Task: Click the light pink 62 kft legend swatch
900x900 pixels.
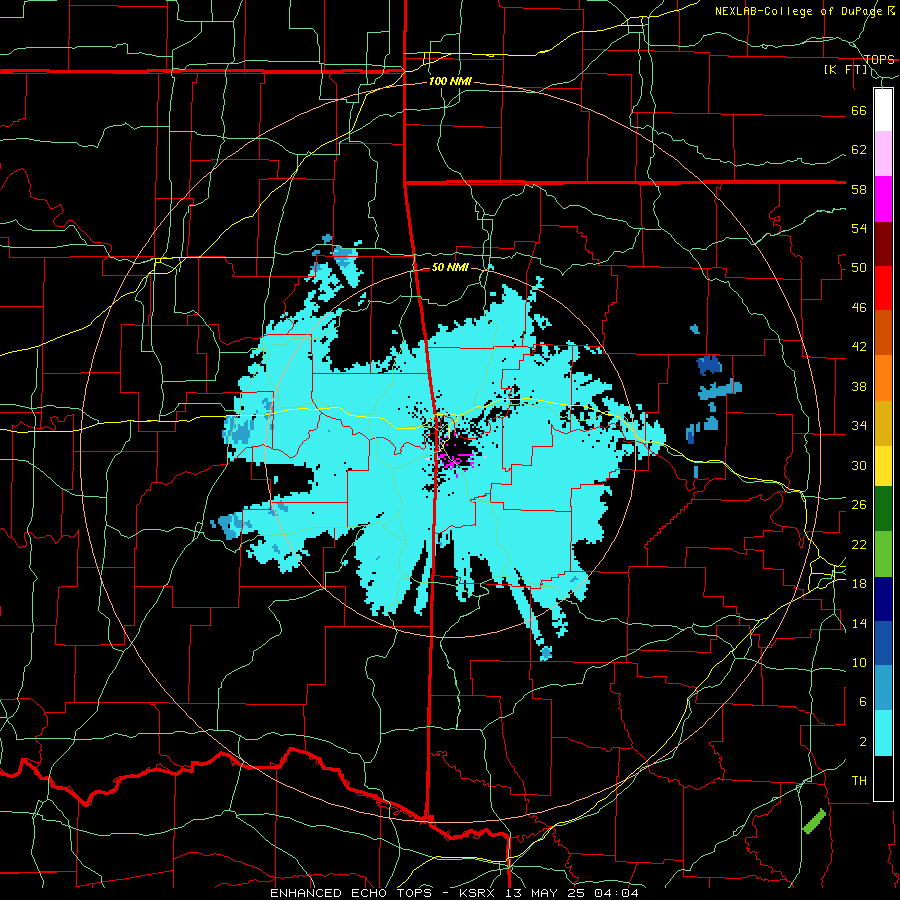Action: (883, 153)
